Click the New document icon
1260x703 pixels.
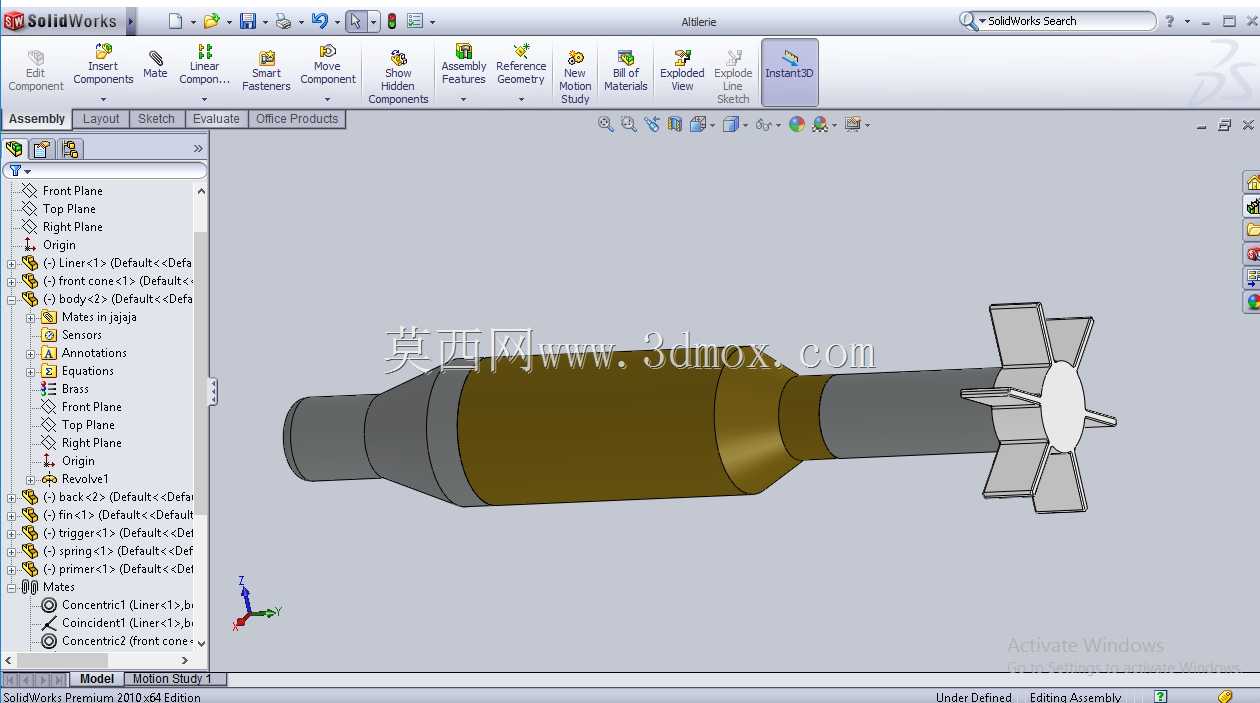[x=176, y=21]
